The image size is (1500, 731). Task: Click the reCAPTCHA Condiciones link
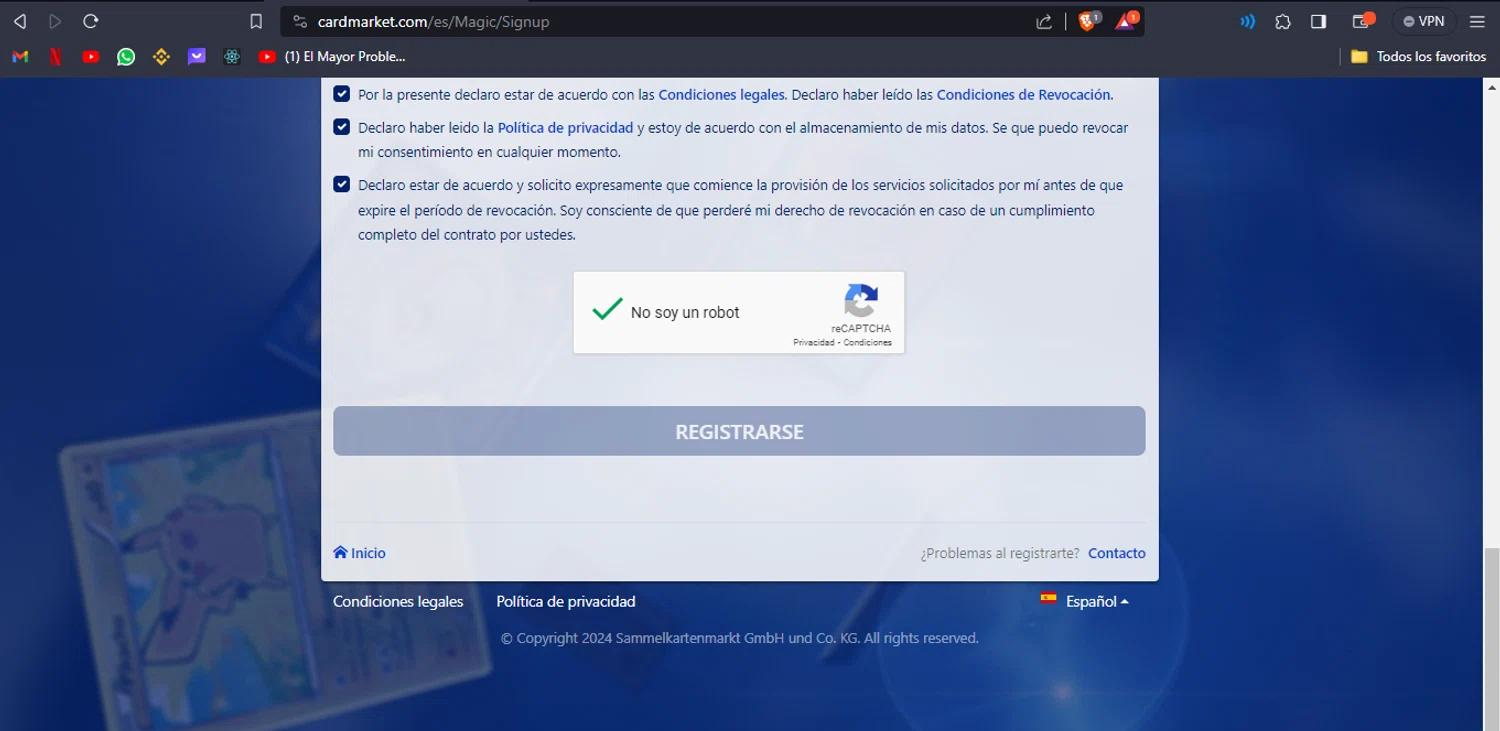[x=867, y=343]
